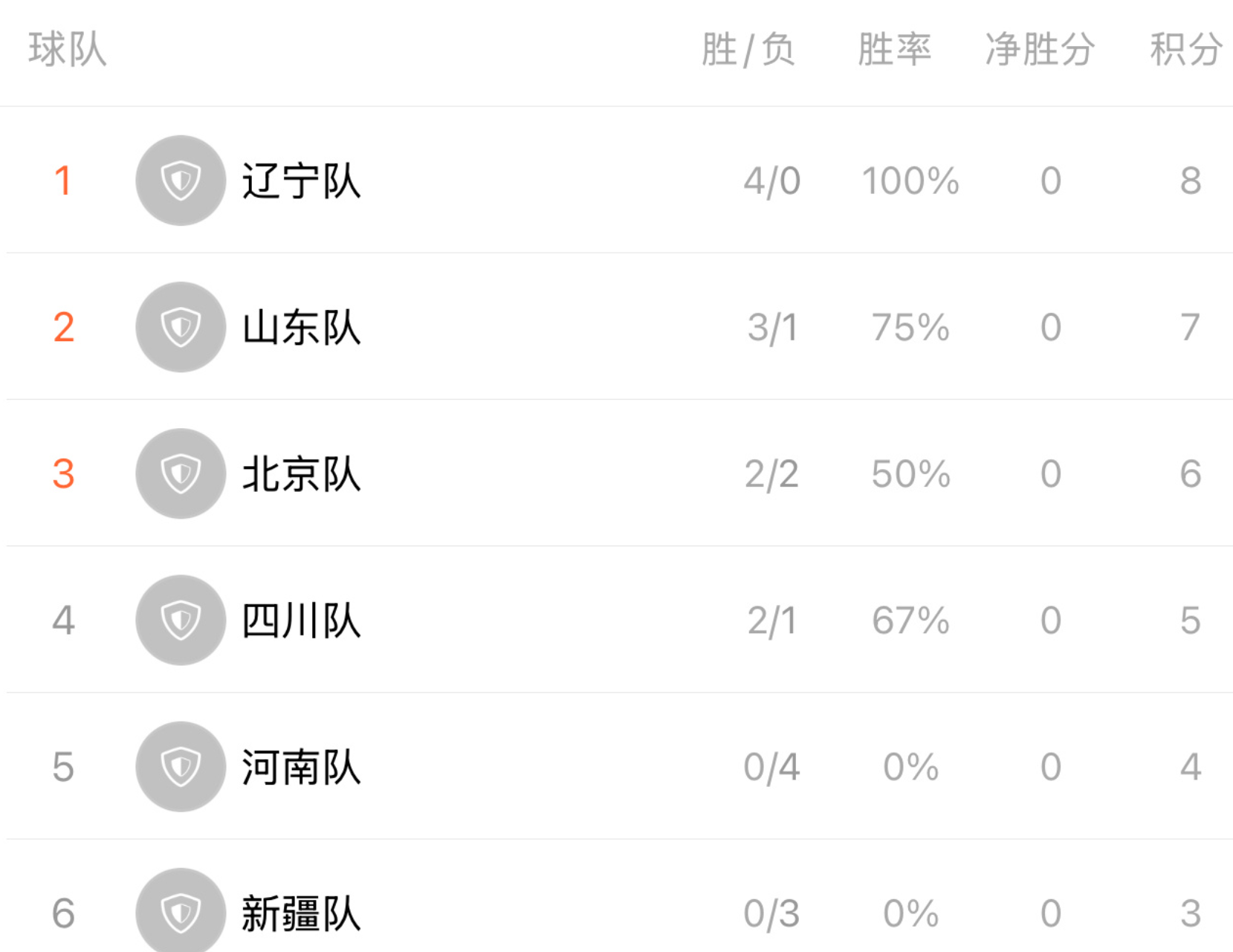Screen dimensions: 1233x952
Task: Sort by the 胜/负 column header
Action: tap(748, 50)
